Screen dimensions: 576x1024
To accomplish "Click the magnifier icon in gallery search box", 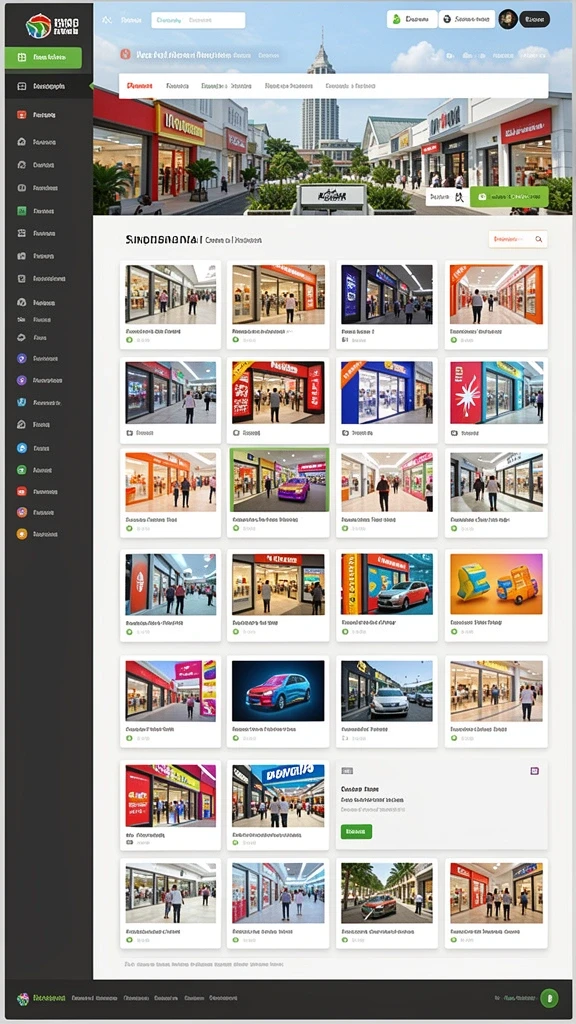I will tap(539, 240).
